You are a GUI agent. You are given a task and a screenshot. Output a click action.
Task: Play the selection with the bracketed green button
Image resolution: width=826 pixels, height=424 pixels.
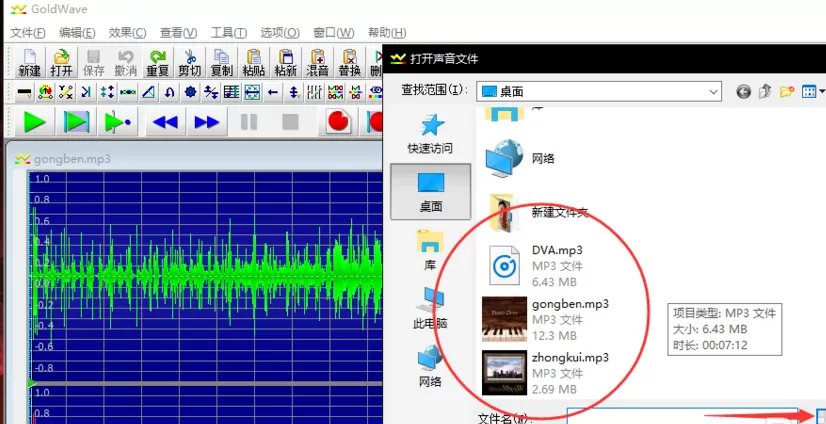76,122
